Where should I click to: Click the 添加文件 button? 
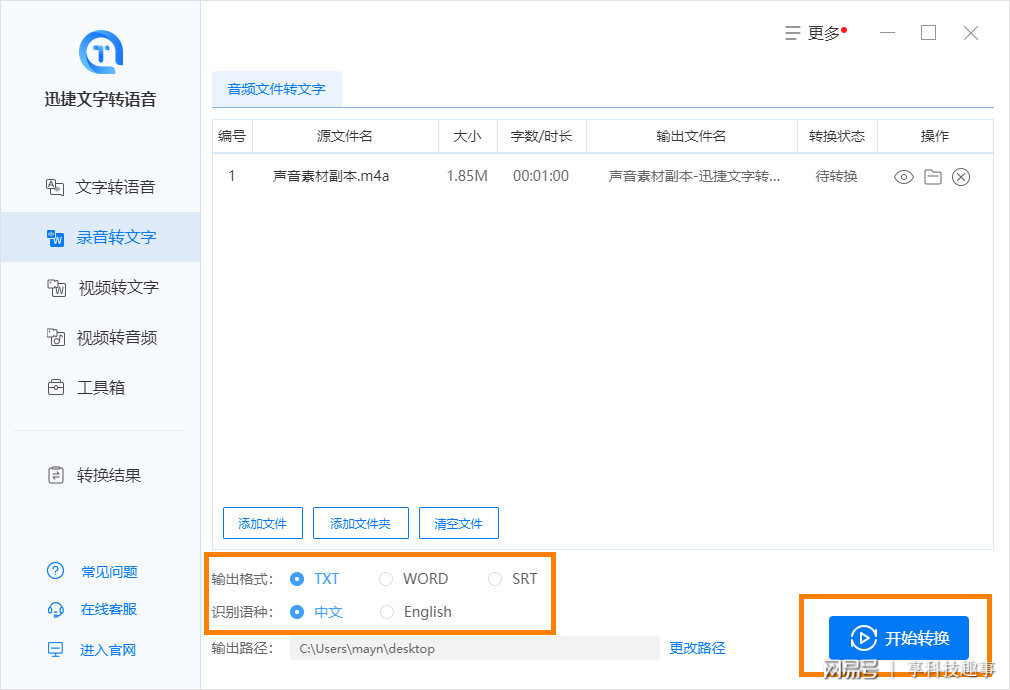coord(263,523)
